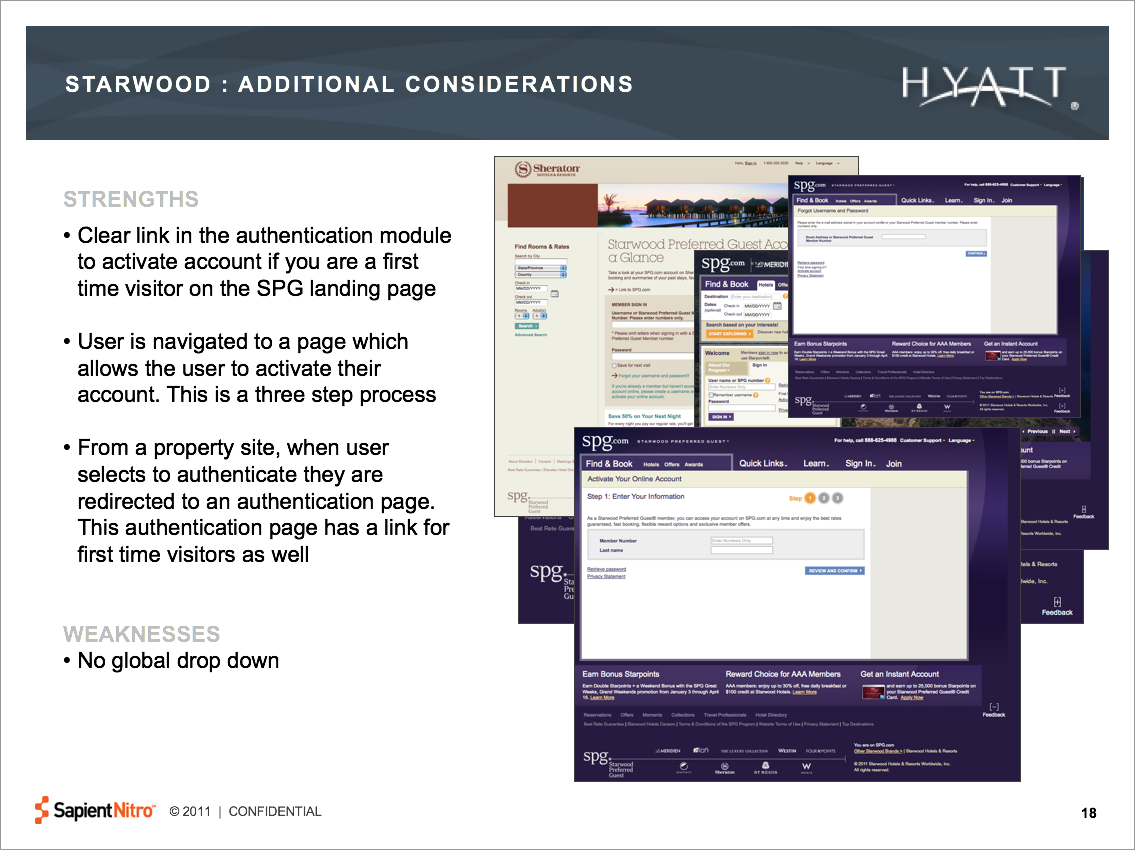Tick the 'Remember username' checkbox

[x=711, y=396]
